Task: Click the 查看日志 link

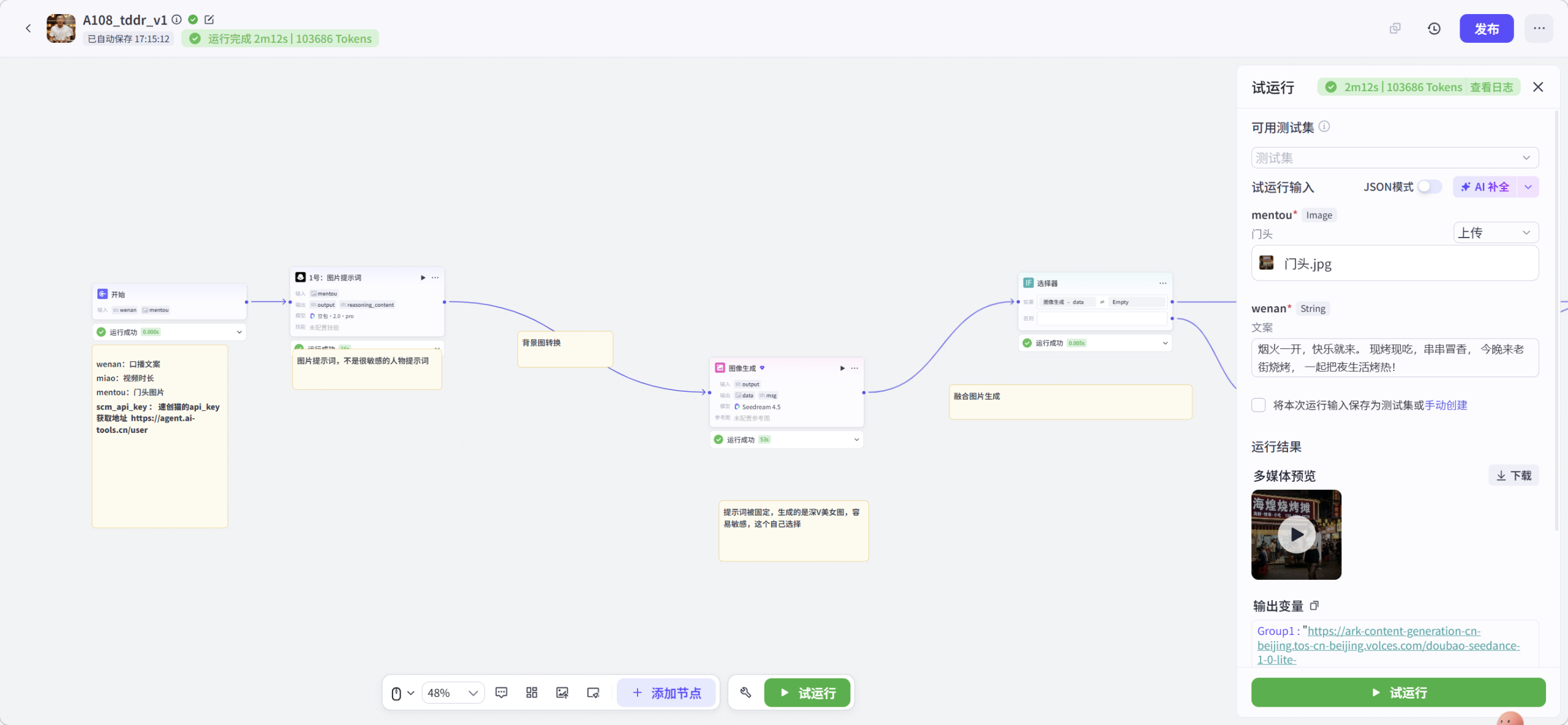Action: click(1491, 87)
